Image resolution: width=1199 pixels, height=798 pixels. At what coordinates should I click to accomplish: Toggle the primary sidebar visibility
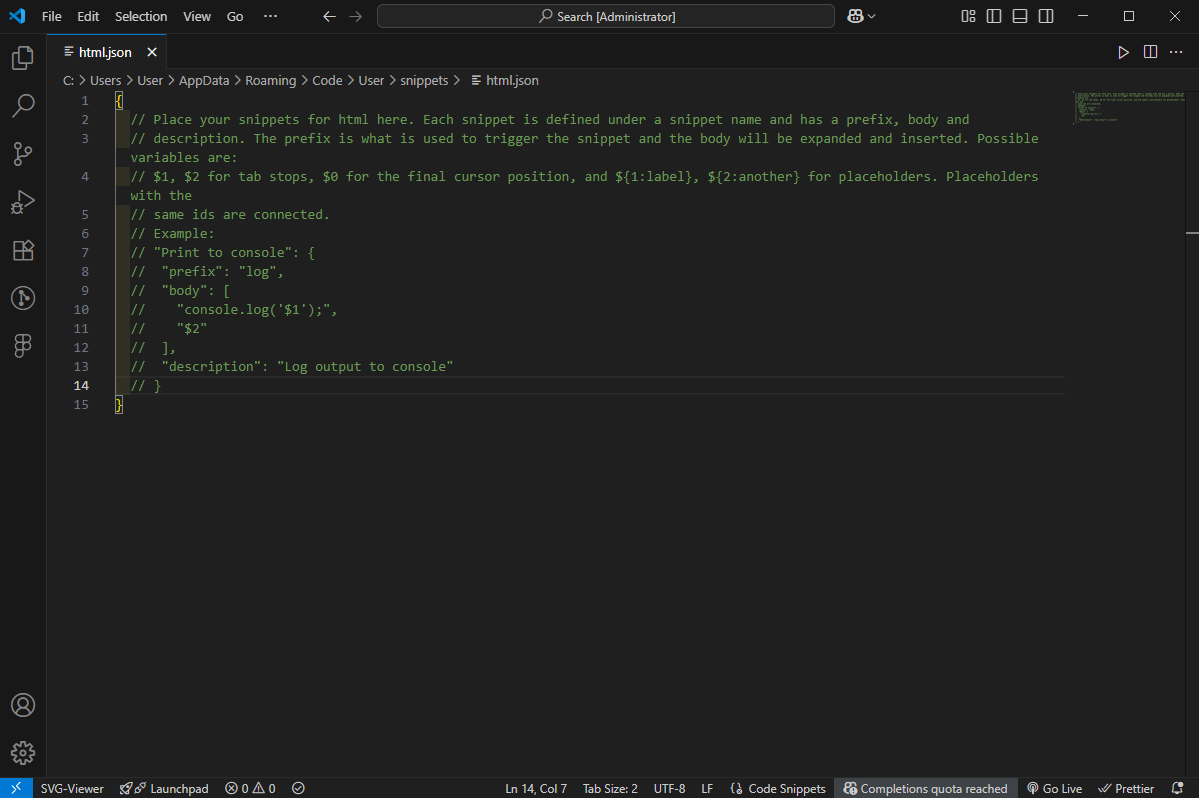coord(993,16)
